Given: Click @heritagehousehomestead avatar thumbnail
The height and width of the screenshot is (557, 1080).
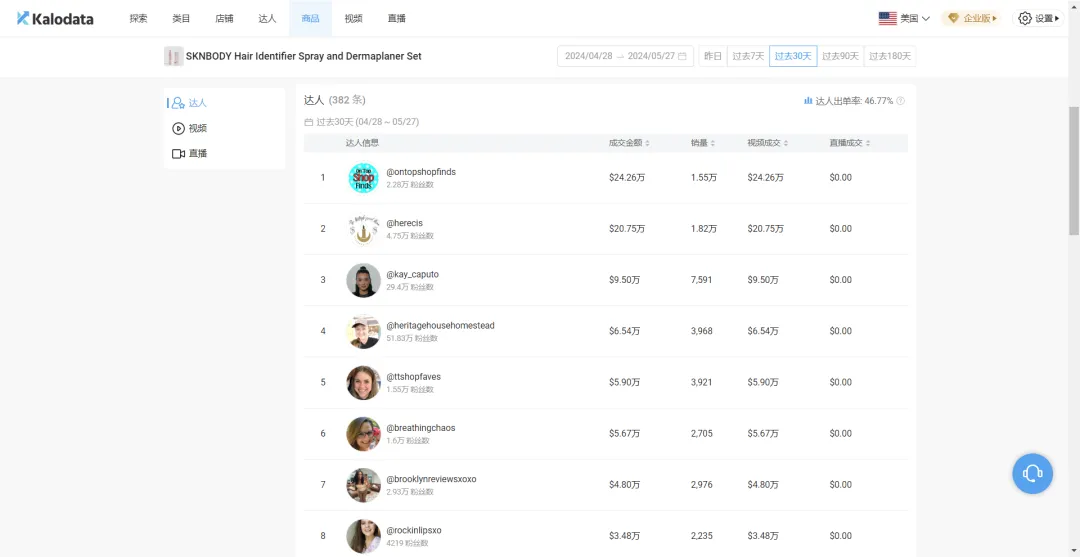Looking at the screenshot, I should pyautogui.click(x=363, y=331).
